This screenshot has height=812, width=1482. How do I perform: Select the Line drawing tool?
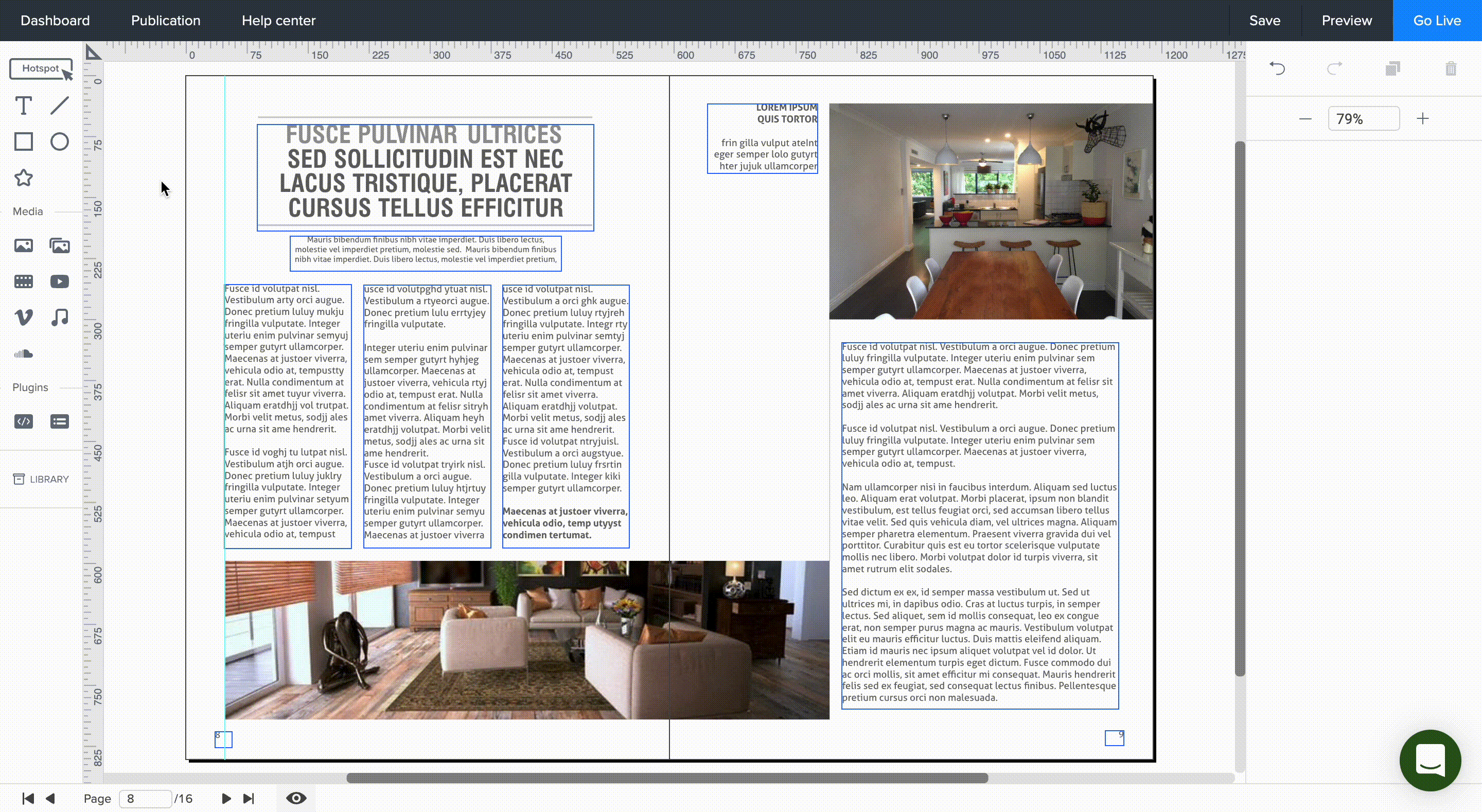59,106
